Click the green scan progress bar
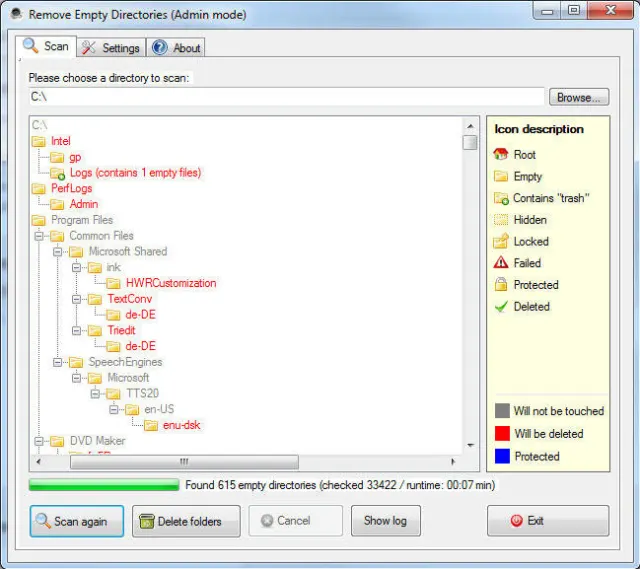Image resolution: width=640 pixels, height=569 pixels. point(104,485)
